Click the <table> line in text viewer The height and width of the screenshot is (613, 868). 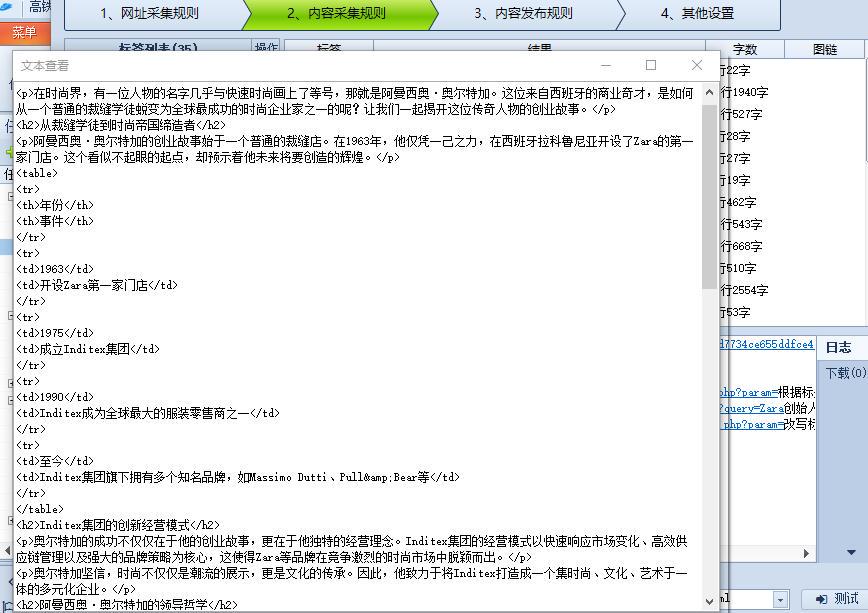[37, 173]
